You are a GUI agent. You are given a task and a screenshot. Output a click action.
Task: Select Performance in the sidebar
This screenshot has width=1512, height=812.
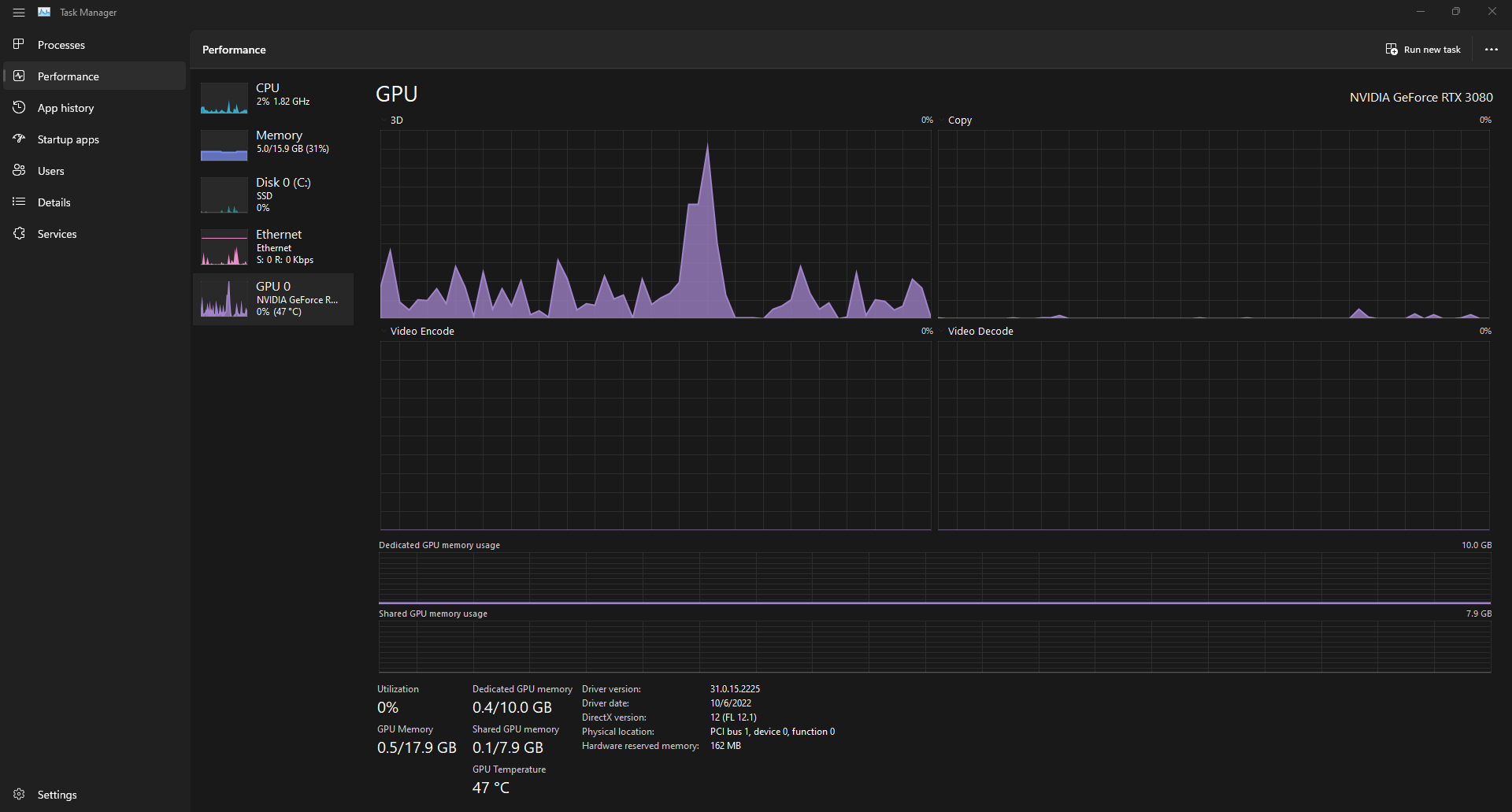click(x=94, y=76)
